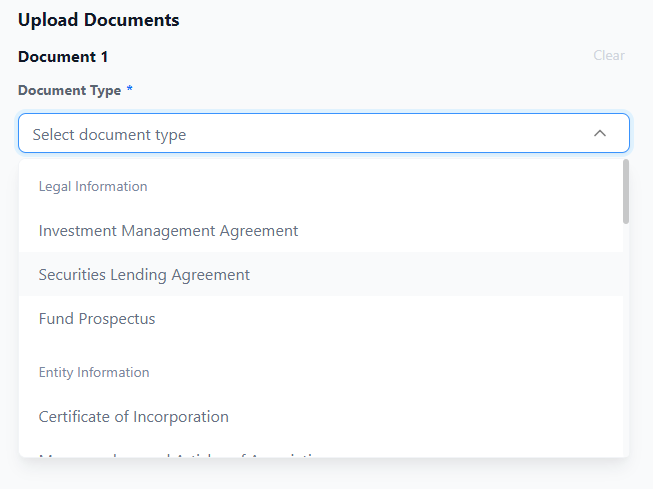Click the 'Select document type' combo box
The height and width of the screenshot is (489, 653).
(300, 133)
